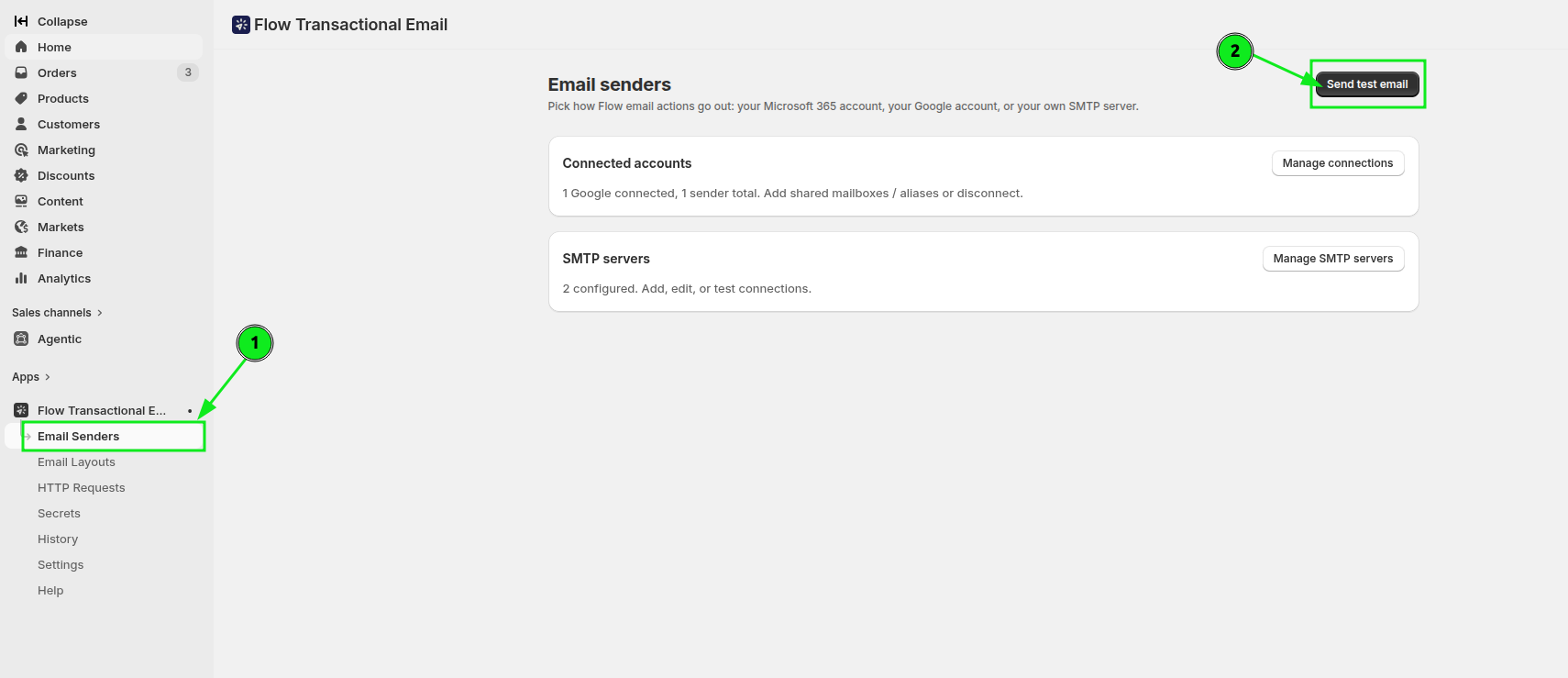
Task: Select Settings submenu item
Action: [x=104, y=564]
